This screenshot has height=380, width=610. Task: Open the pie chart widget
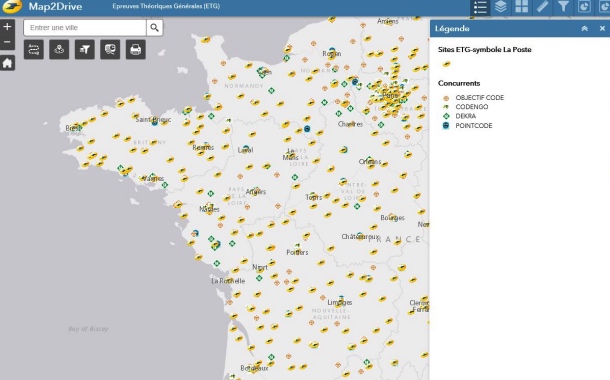point(584,7)
